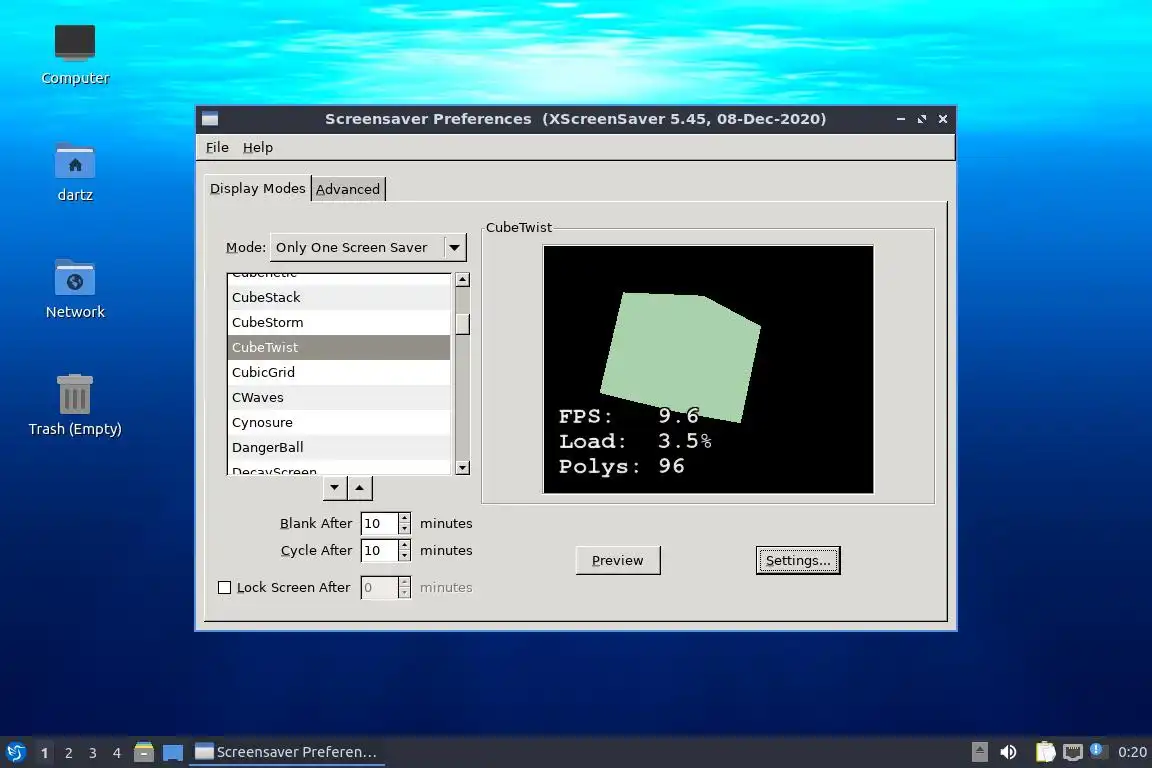Select CWaves in the screensaver list

339,398
